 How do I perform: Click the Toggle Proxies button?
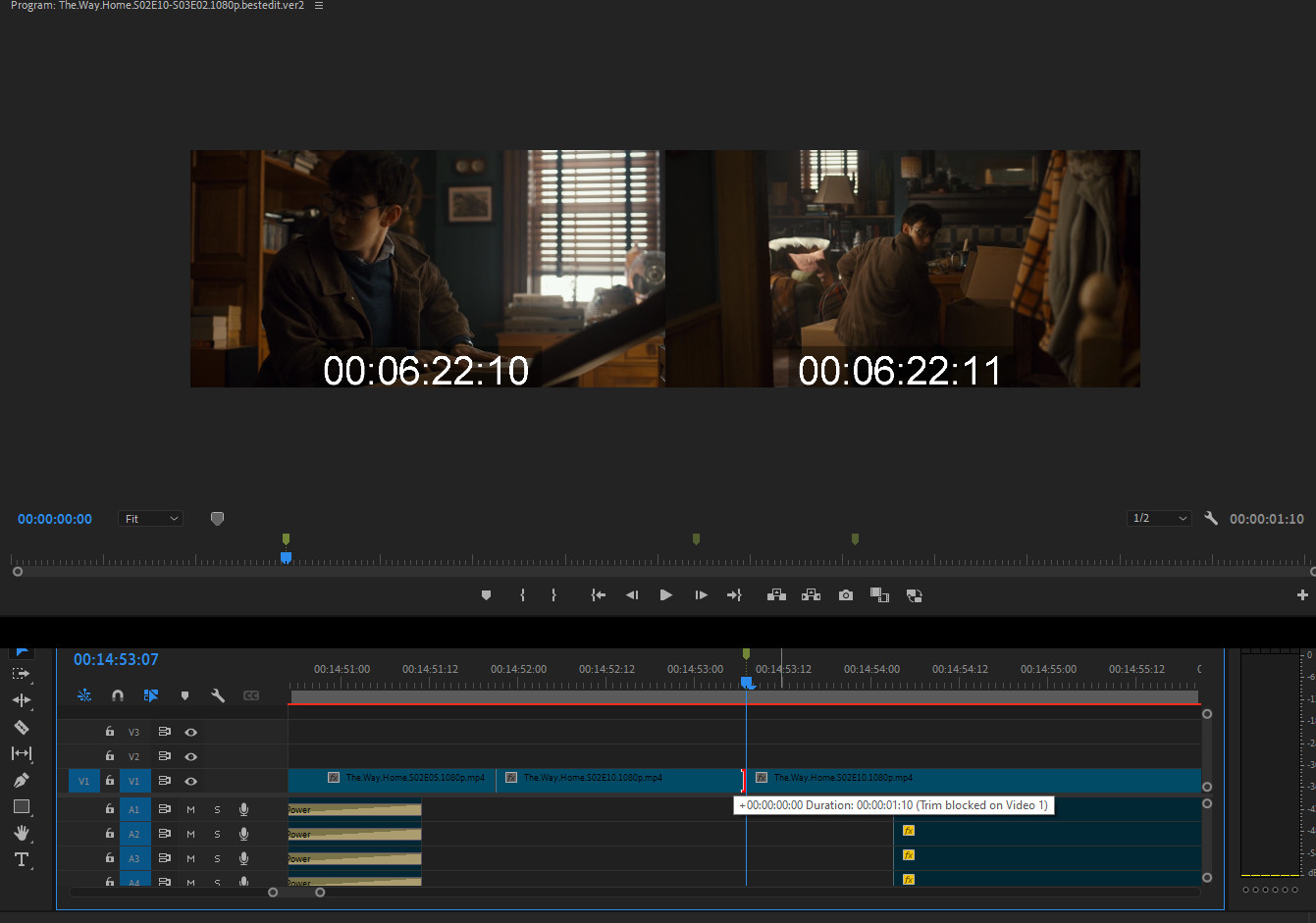914,595
